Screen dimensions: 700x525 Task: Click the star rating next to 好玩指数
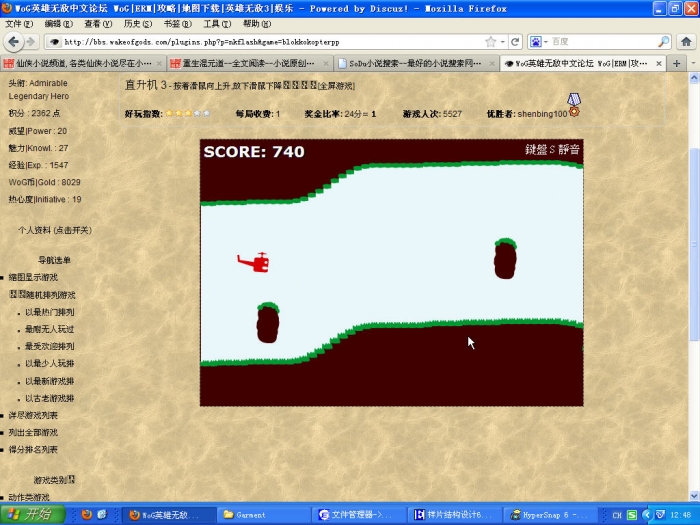click(188, 113)
